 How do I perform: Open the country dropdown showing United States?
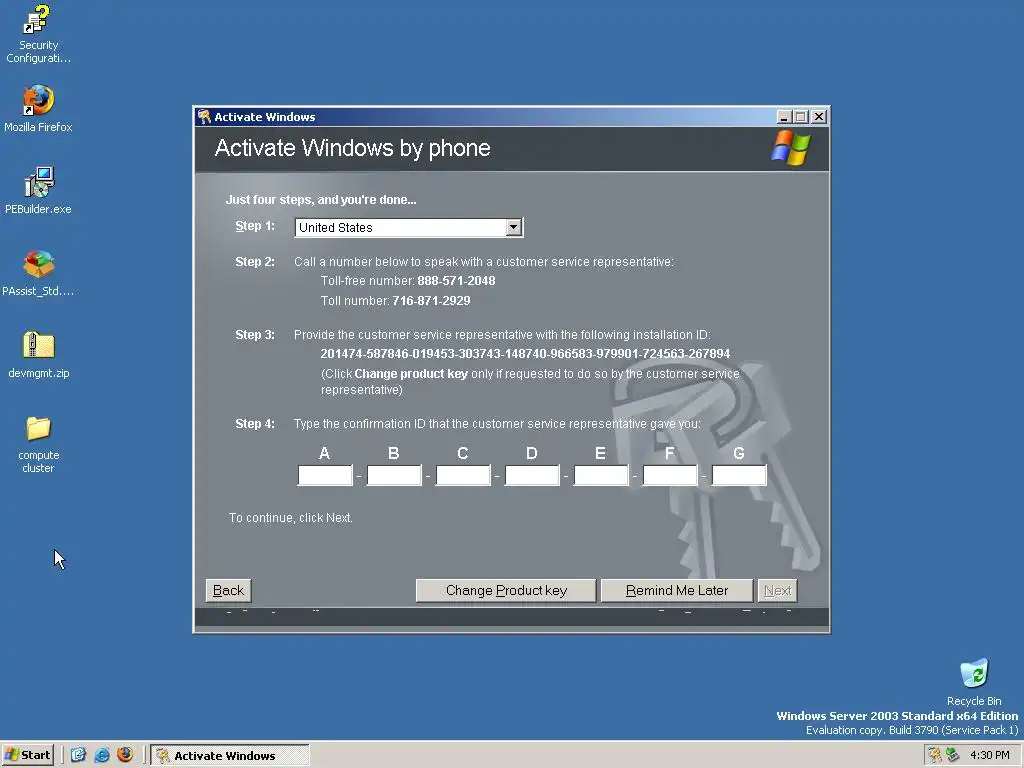(513, 227)
